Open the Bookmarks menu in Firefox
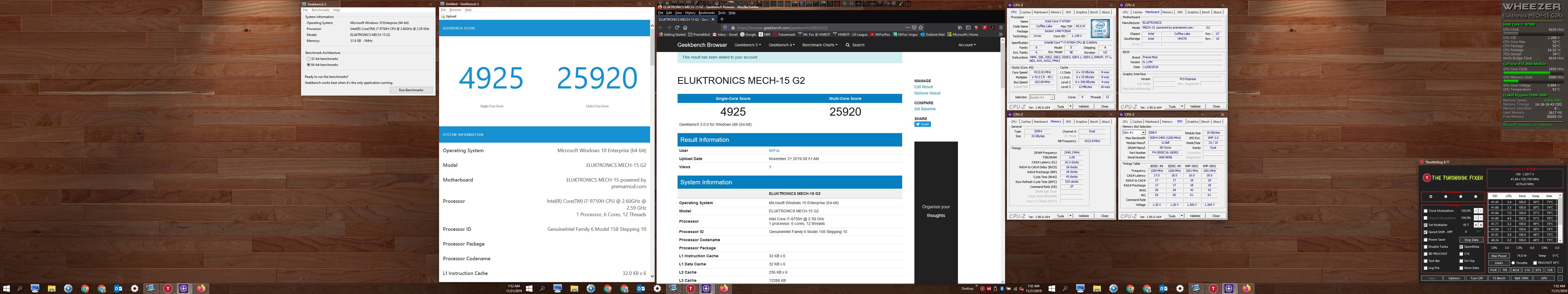The width and height of the screenshot is (1568, 294). 707,13
